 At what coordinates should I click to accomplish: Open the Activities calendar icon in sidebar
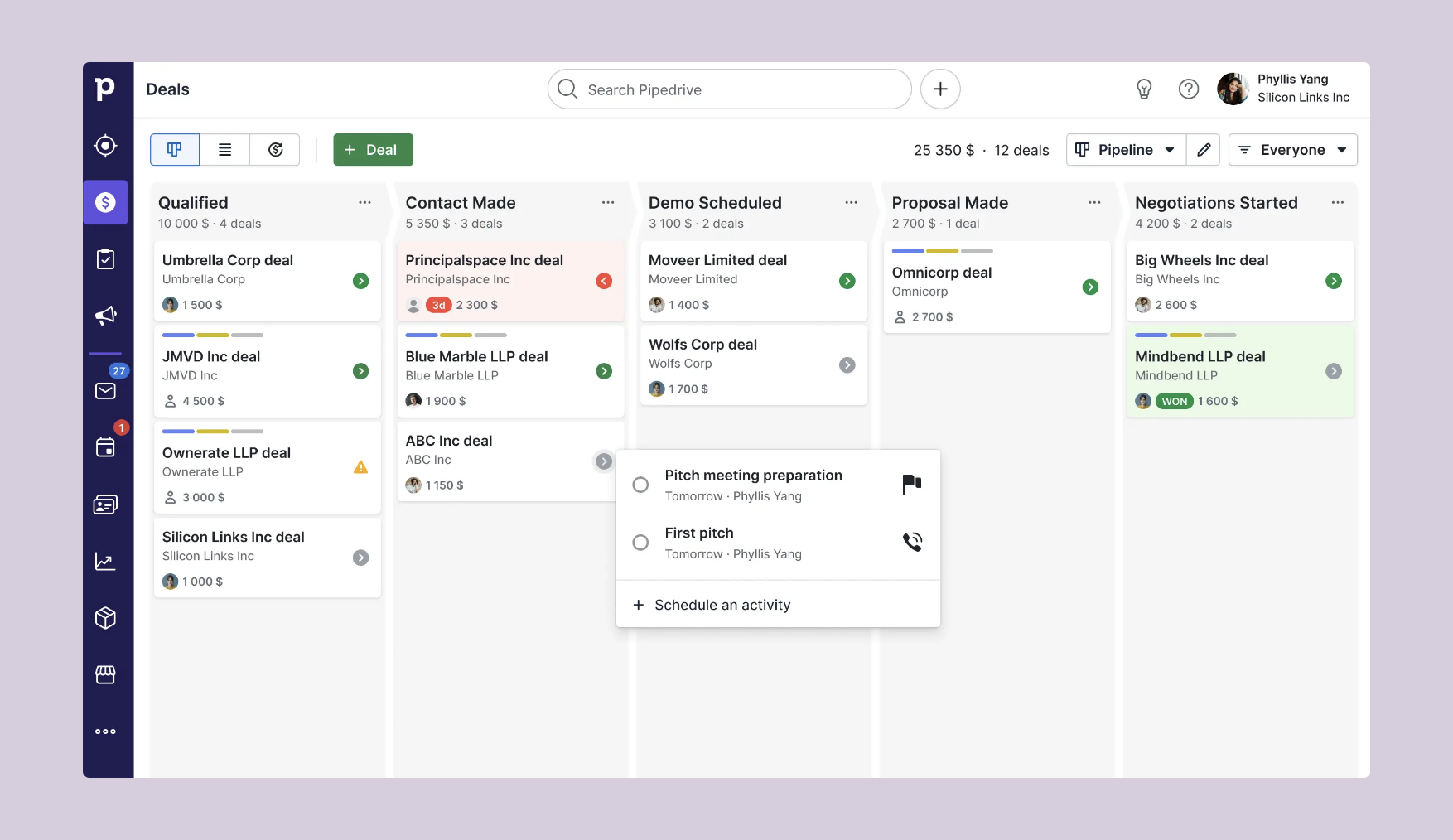coord(105,447)
